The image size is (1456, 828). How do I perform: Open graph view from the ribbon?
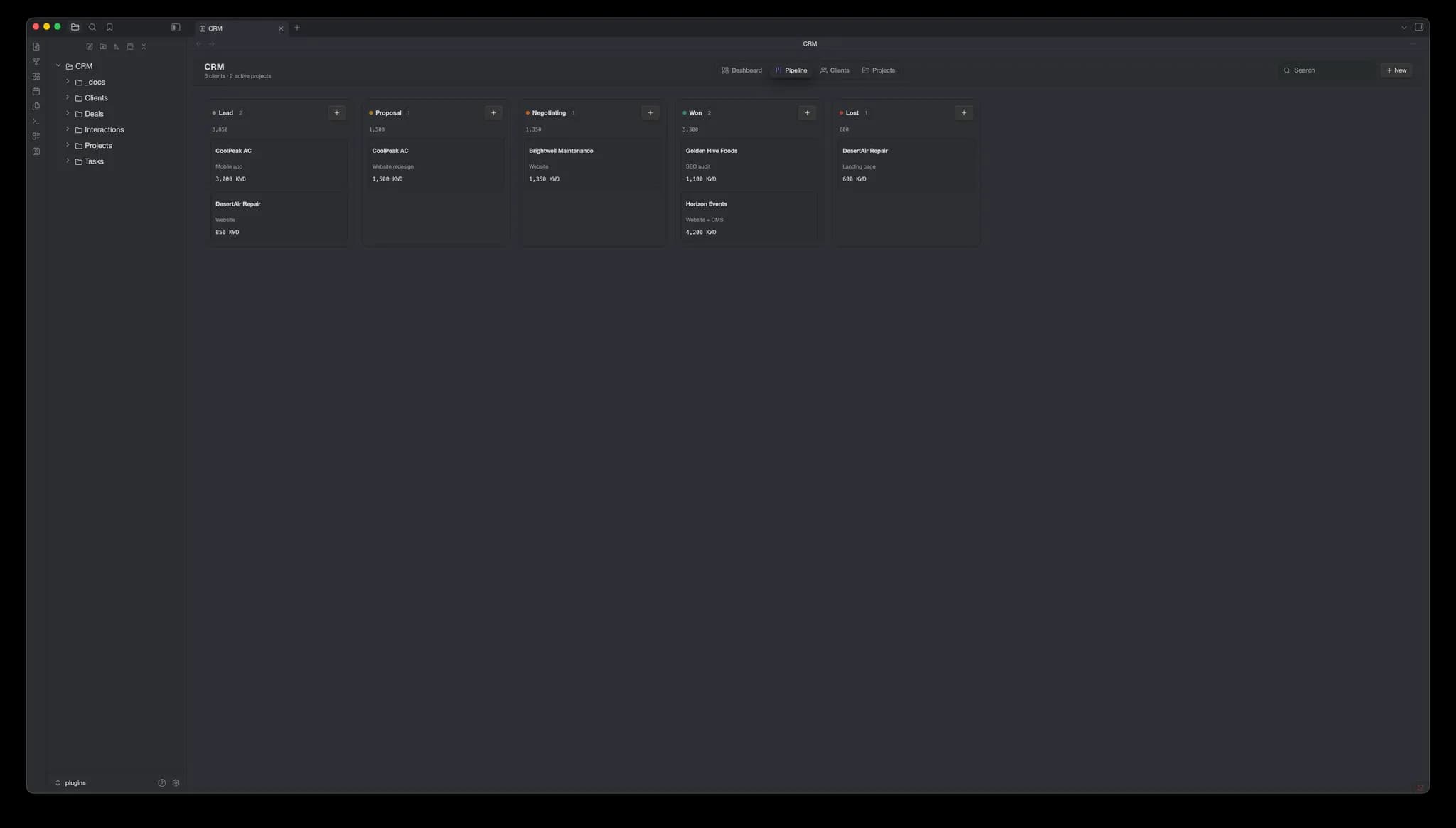click(36, 61)
